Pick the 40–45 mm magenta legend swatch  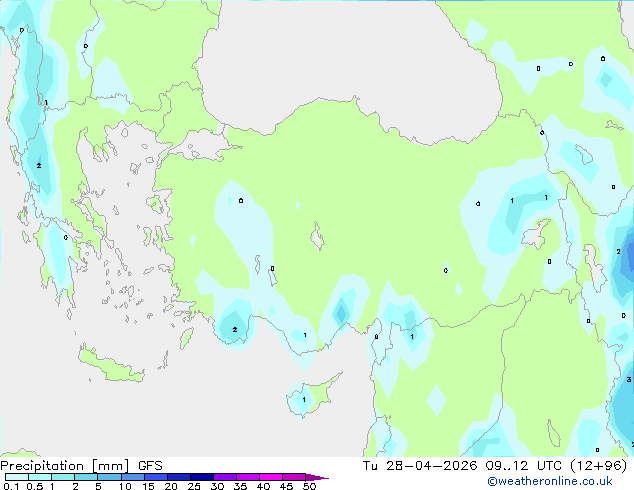pyautogui.click(x=270, y=477)
